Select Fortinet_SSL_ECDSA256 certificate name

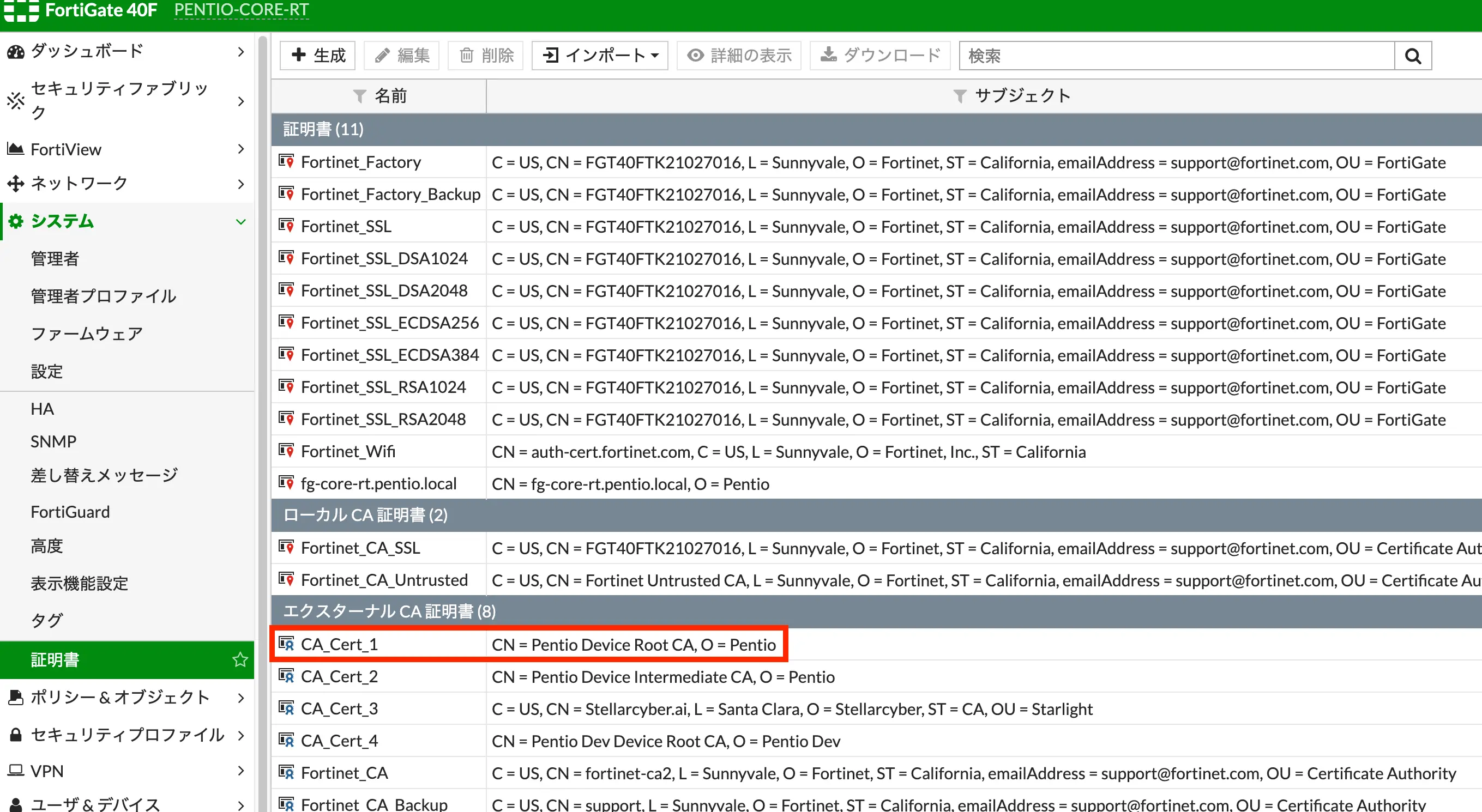coord(390,323)
